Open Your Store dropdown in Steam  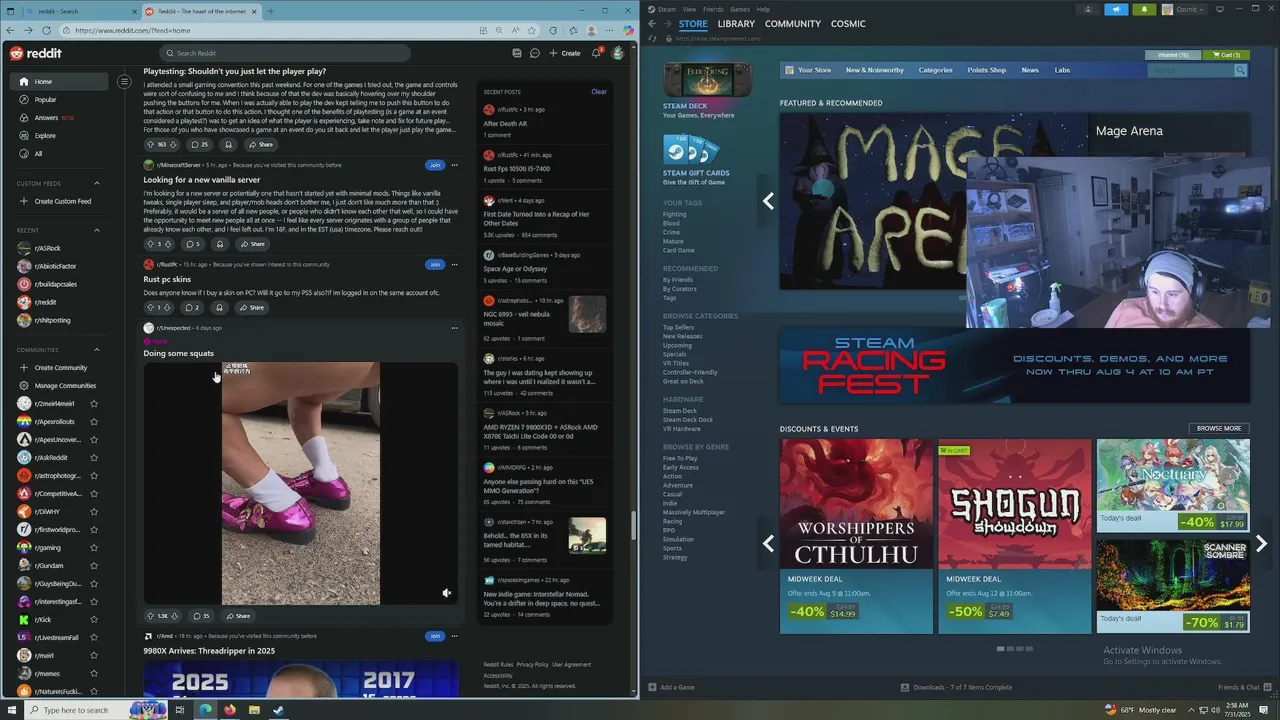point(814,70)
